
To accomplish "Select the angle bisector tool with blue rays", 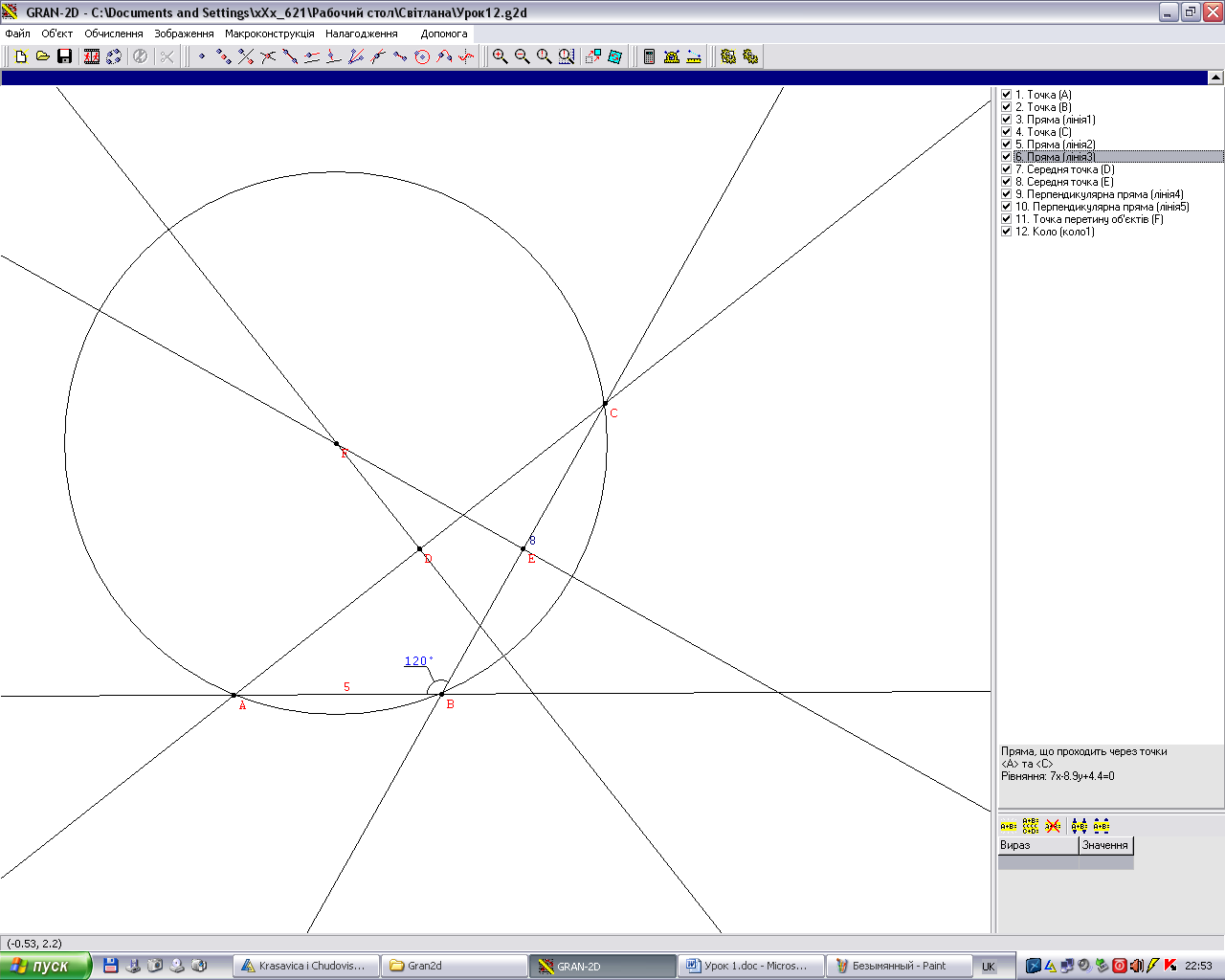I will tap(356, 56).
